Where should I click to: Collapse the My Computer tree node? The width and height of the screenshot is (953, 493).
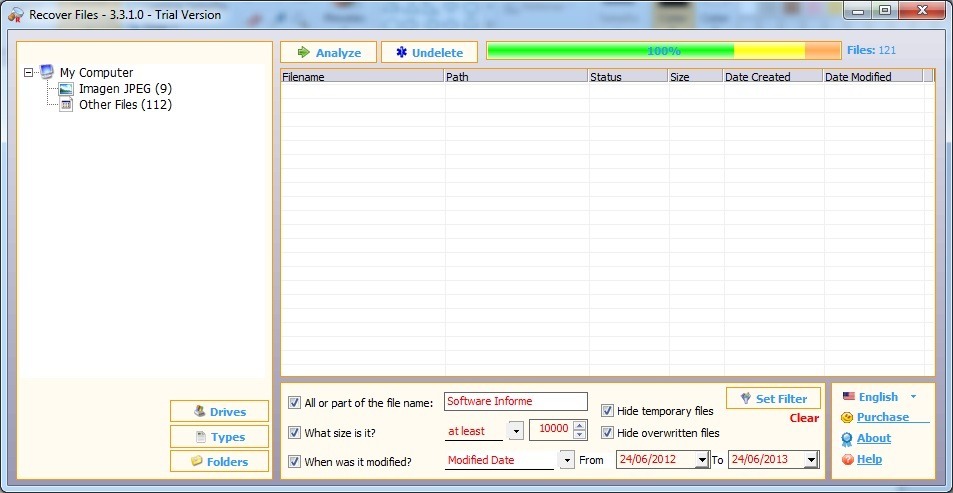point(28,72)
